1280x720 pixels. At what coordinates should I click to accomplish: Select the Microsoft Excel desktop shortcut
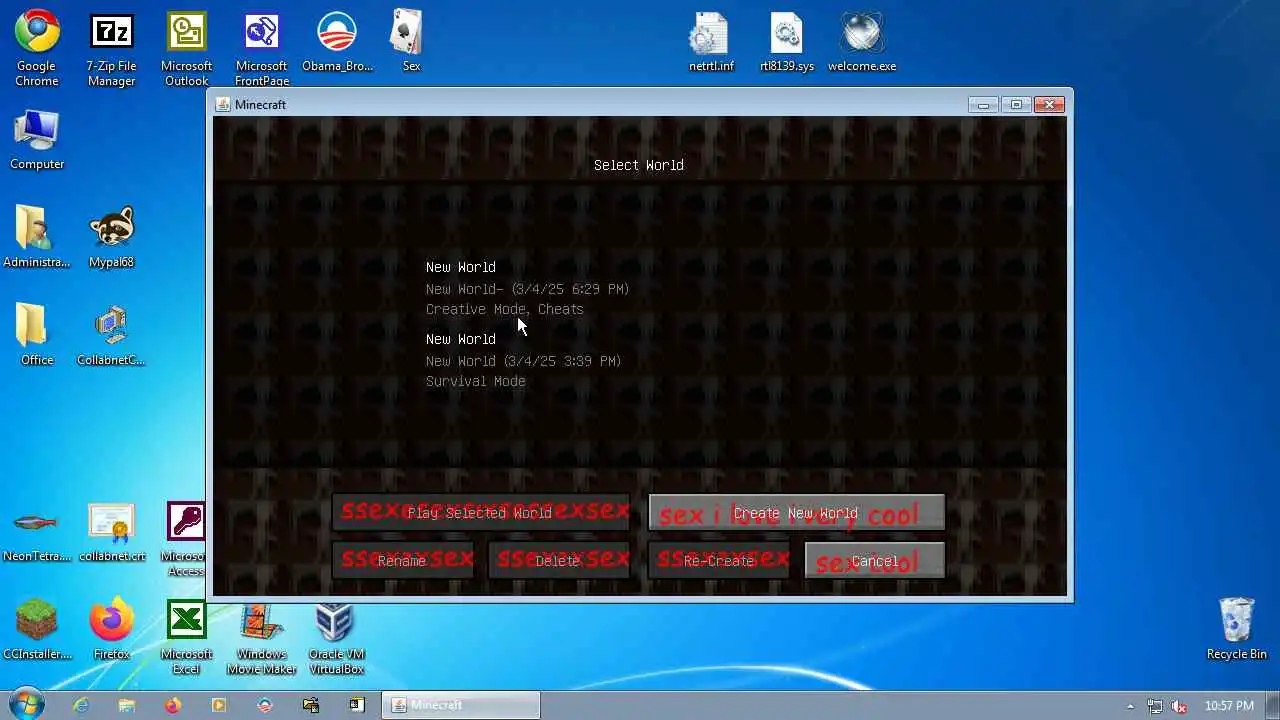point(186,637)
